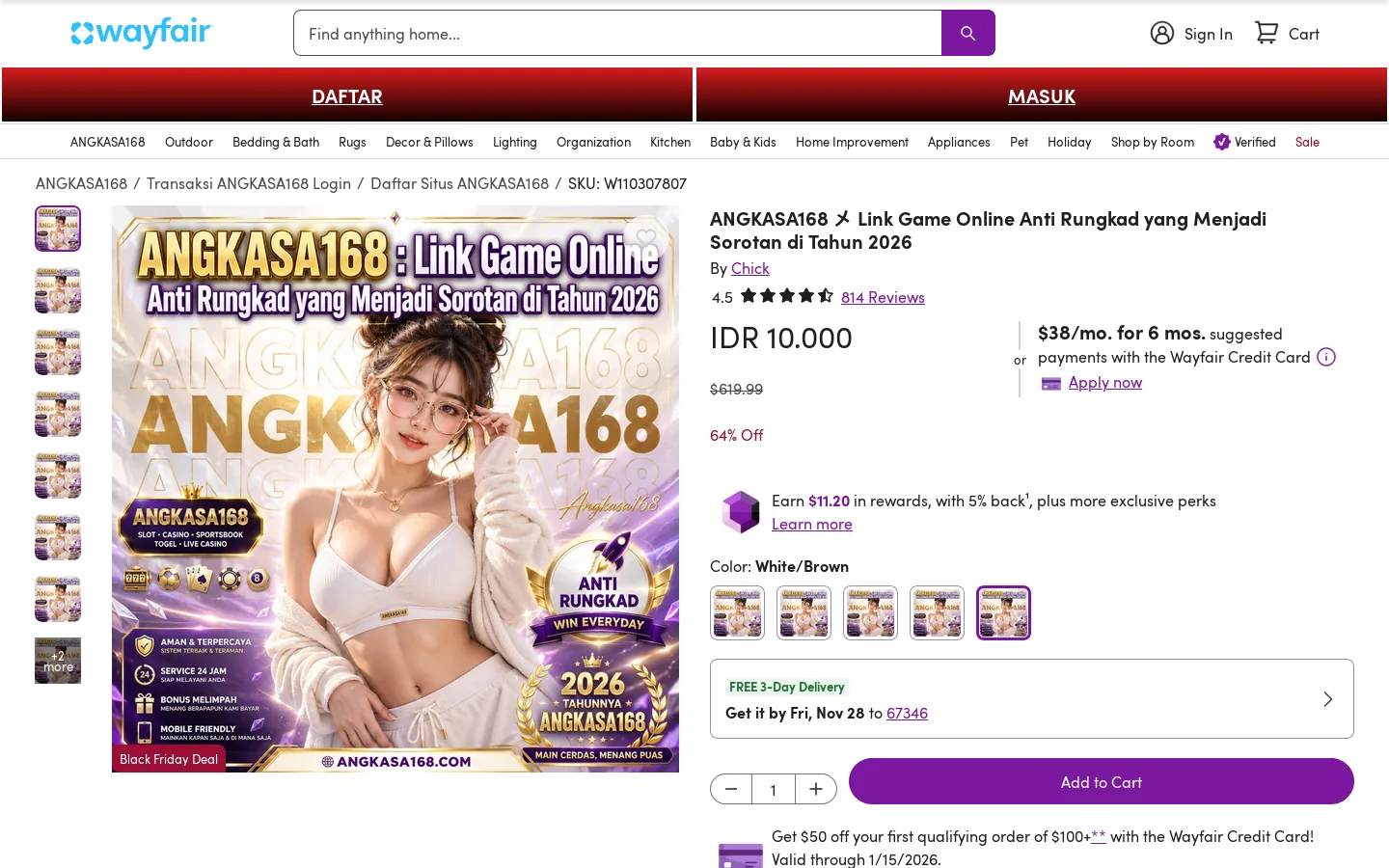Open the Kitchen menu
Viewport: 1389px width, 868px height.
pyautogui.click(x=670, y=142)
